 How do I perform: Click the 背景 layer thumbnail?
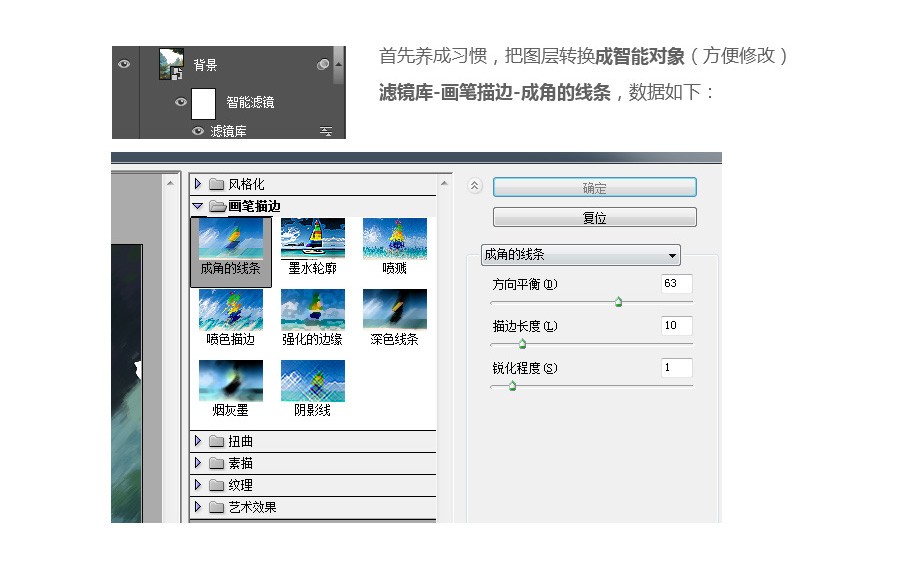pyautogui.click(x=171, y=64)
